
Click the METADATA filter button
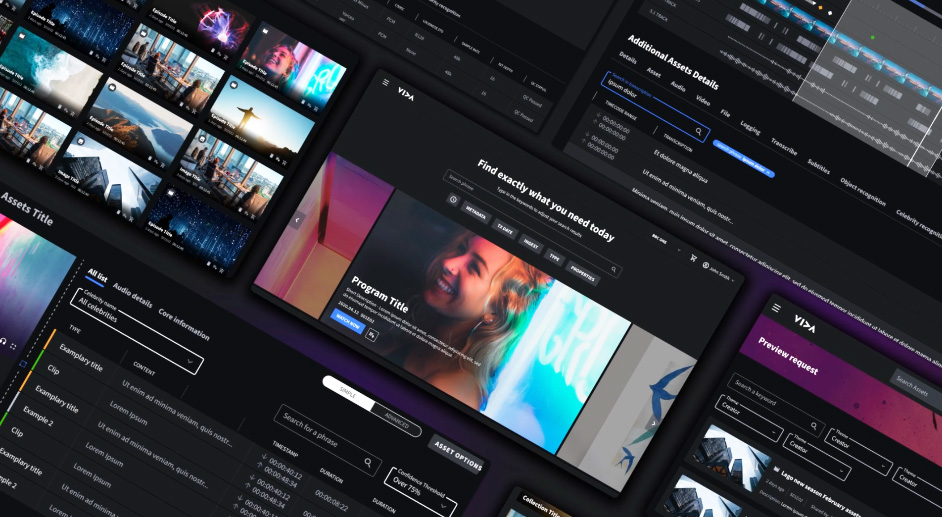tap(476, 213)
